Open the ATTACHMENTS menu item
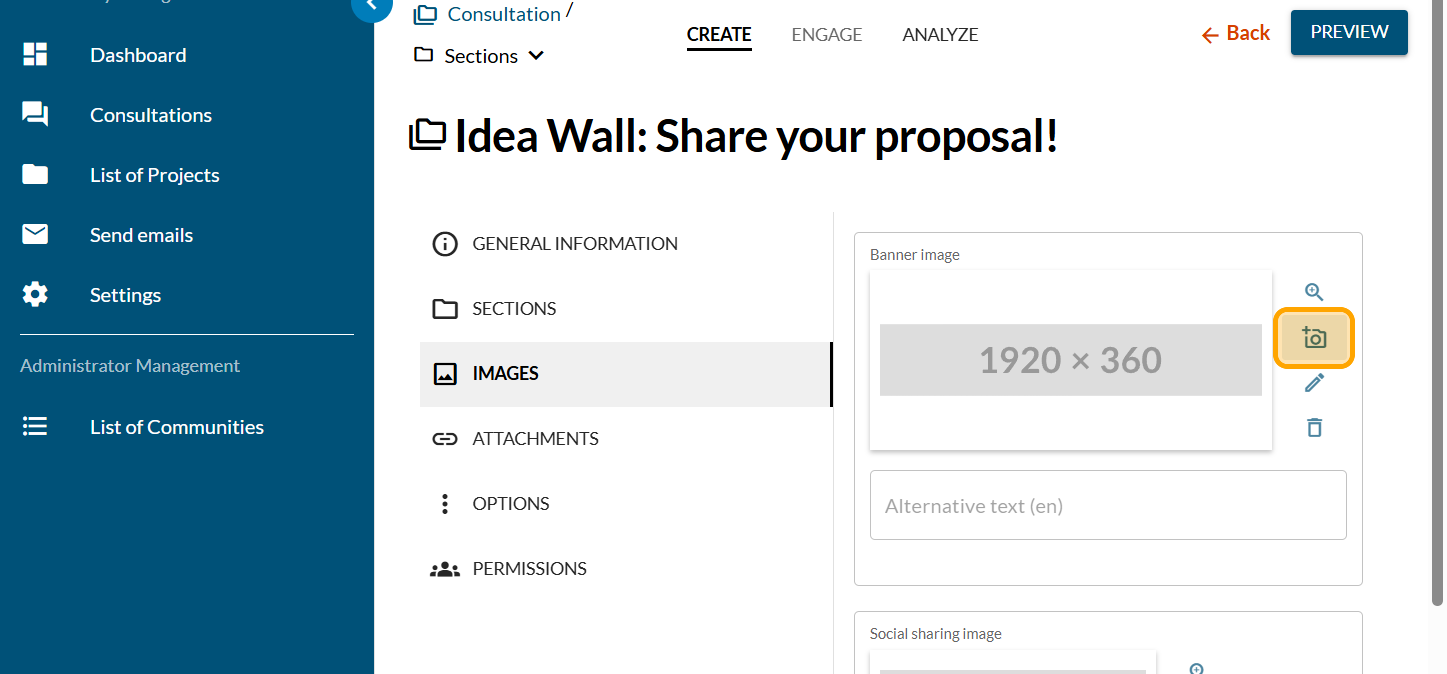Screen dimensions: 1447x674 coord(535,439)
